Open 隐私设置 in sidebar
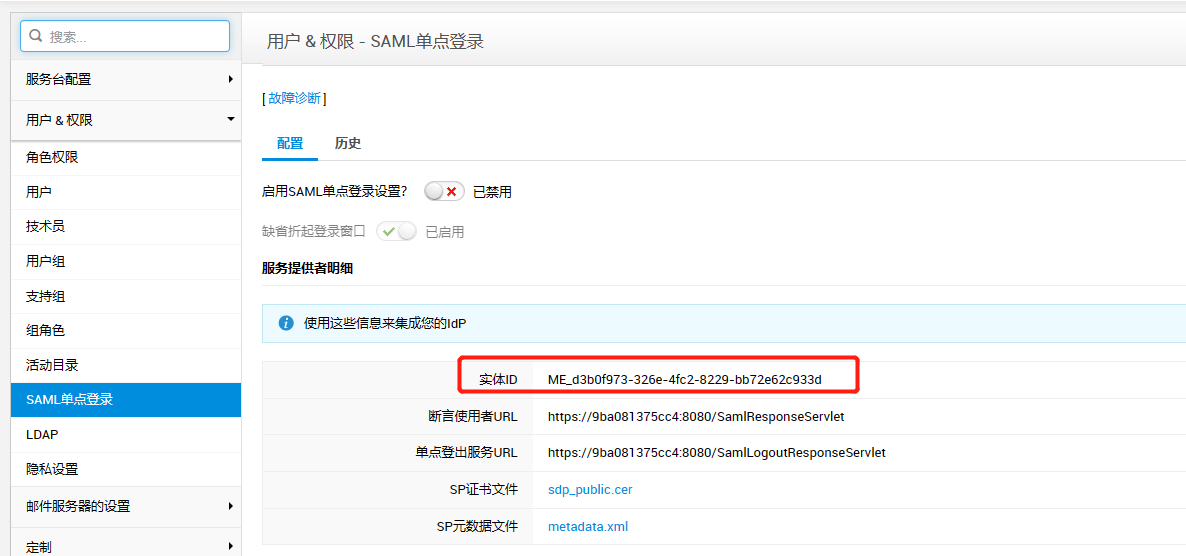Screen dimensions: 1186x556 (x=52, y=469)
